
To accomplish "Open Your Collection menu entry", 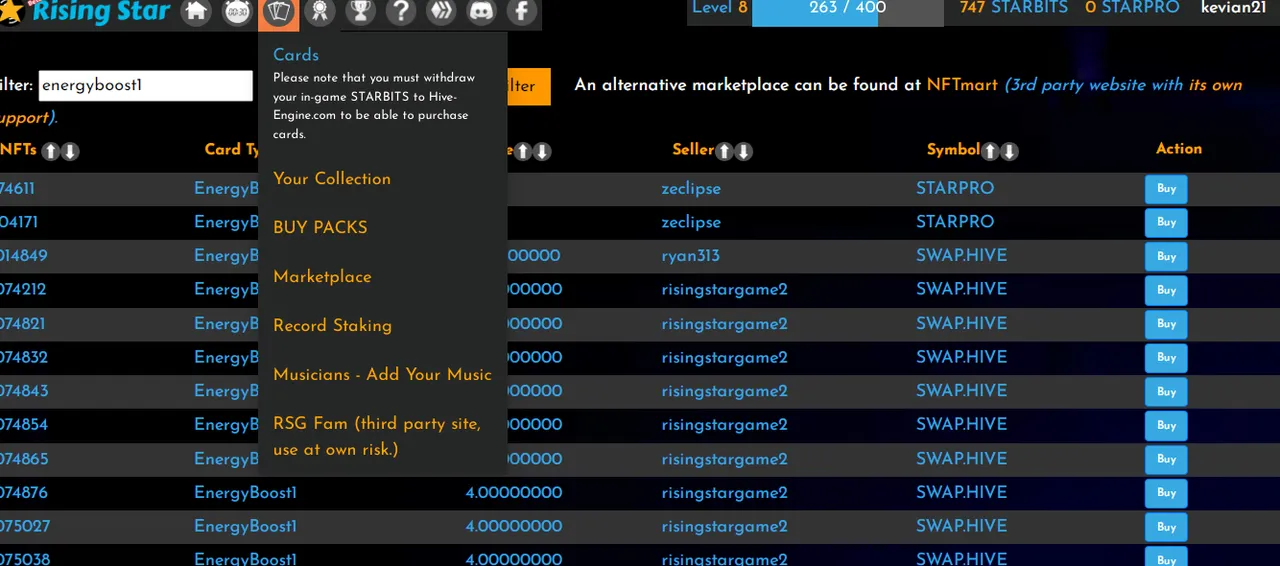I will coord(332,178).
